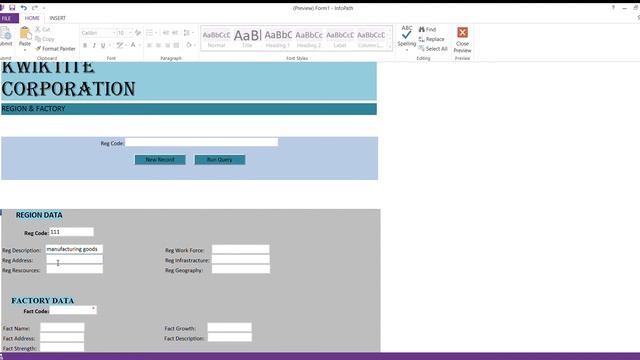Click the Cut scissors command
The height and width of the screenshot is (360, 640).
[42, 29]
